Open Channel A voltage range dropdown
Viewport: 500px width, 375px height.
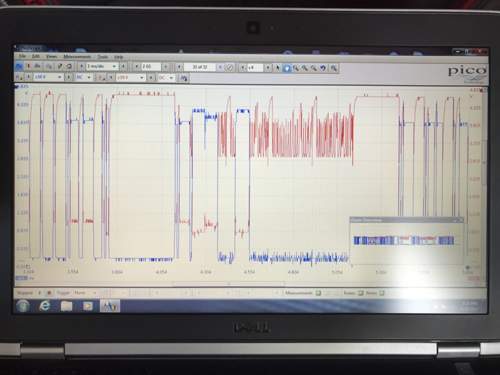[x=49, y=77]
